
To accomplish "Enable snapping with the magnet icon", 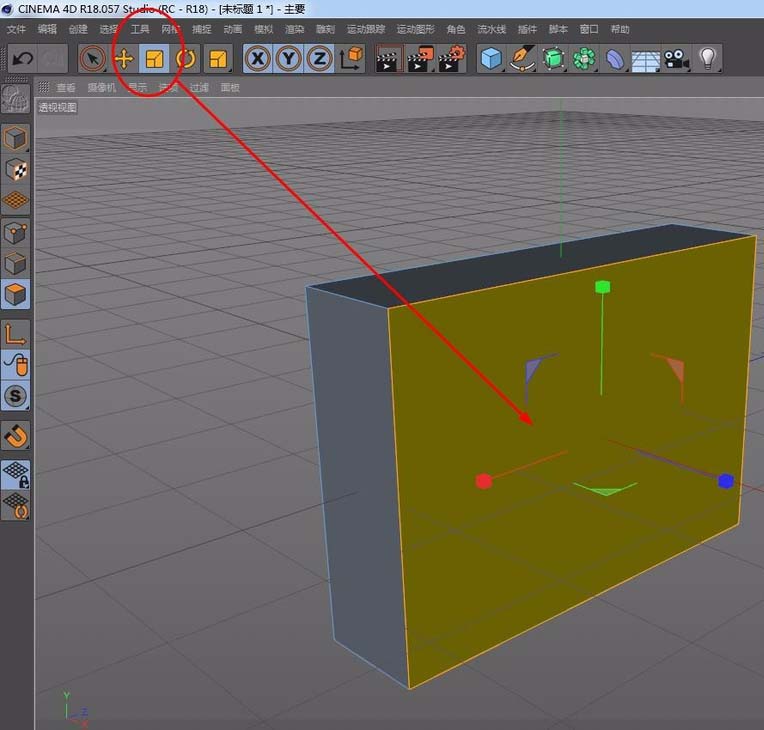I will pyautogui.click(x=16, y=435).
